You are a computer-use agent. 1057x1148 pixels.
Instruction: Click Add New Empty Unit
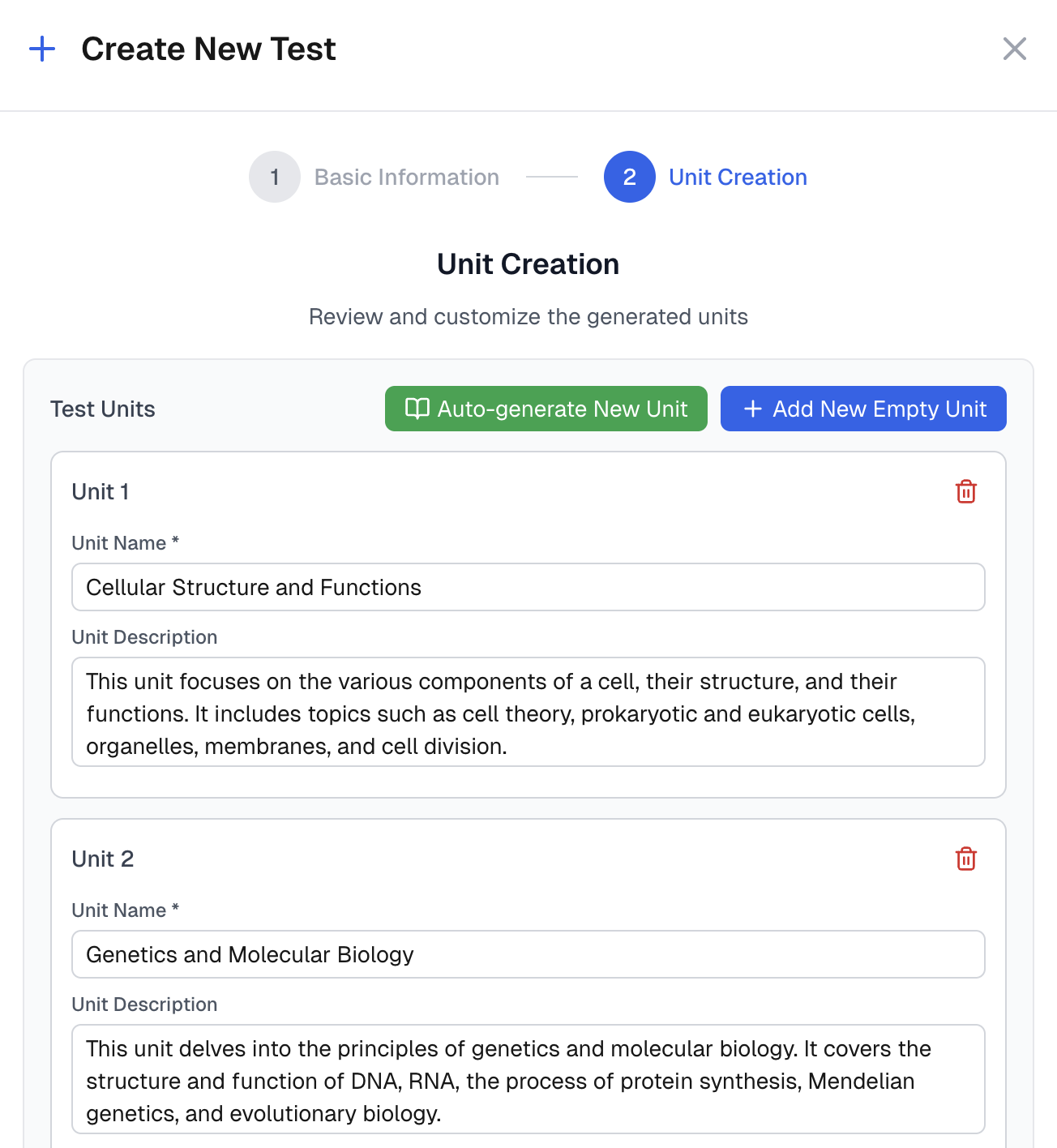click(862, 409)
